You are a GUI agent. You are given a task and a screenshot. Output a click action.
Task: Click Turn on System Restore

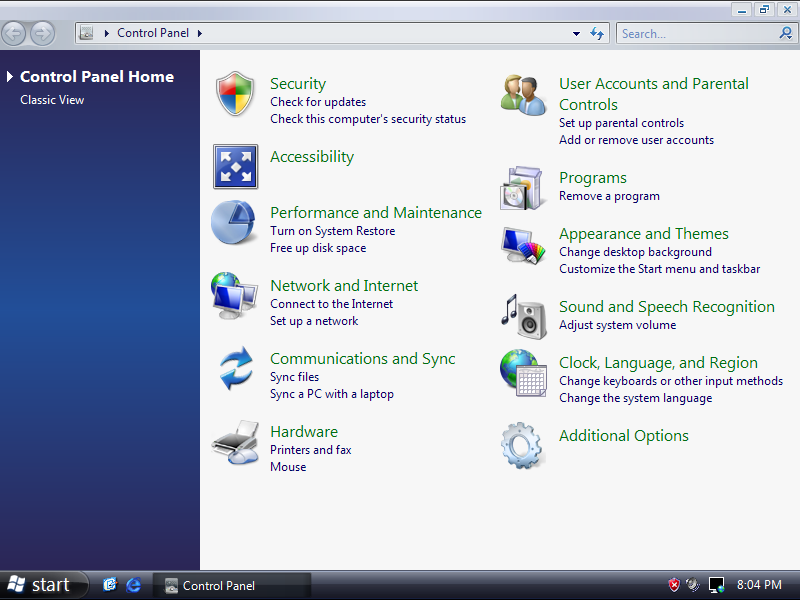[x=333, y=231]
